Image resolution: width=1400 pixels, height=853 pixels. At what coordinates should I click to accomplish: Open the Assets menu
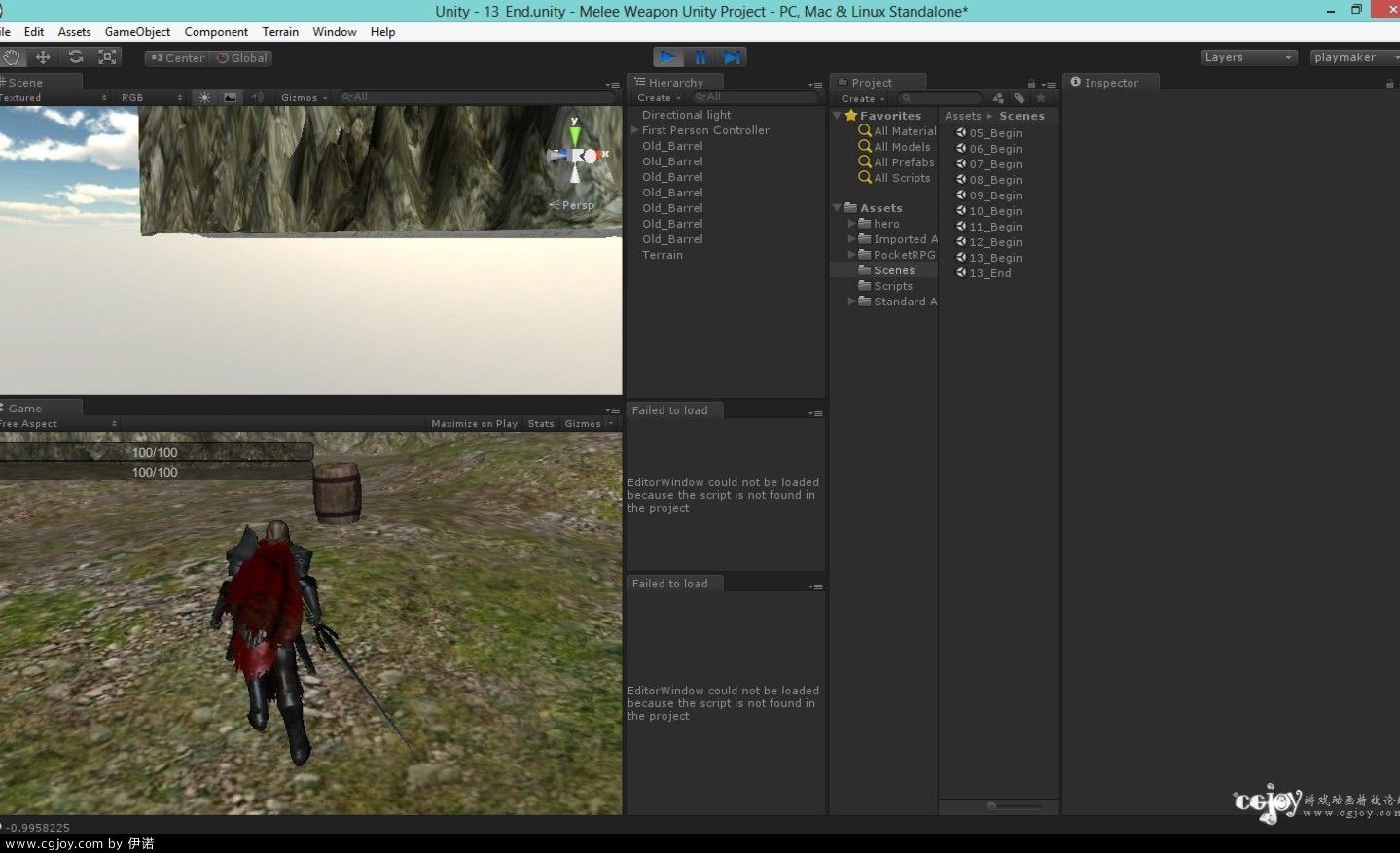pyautogui.click(x=74, y=32)
